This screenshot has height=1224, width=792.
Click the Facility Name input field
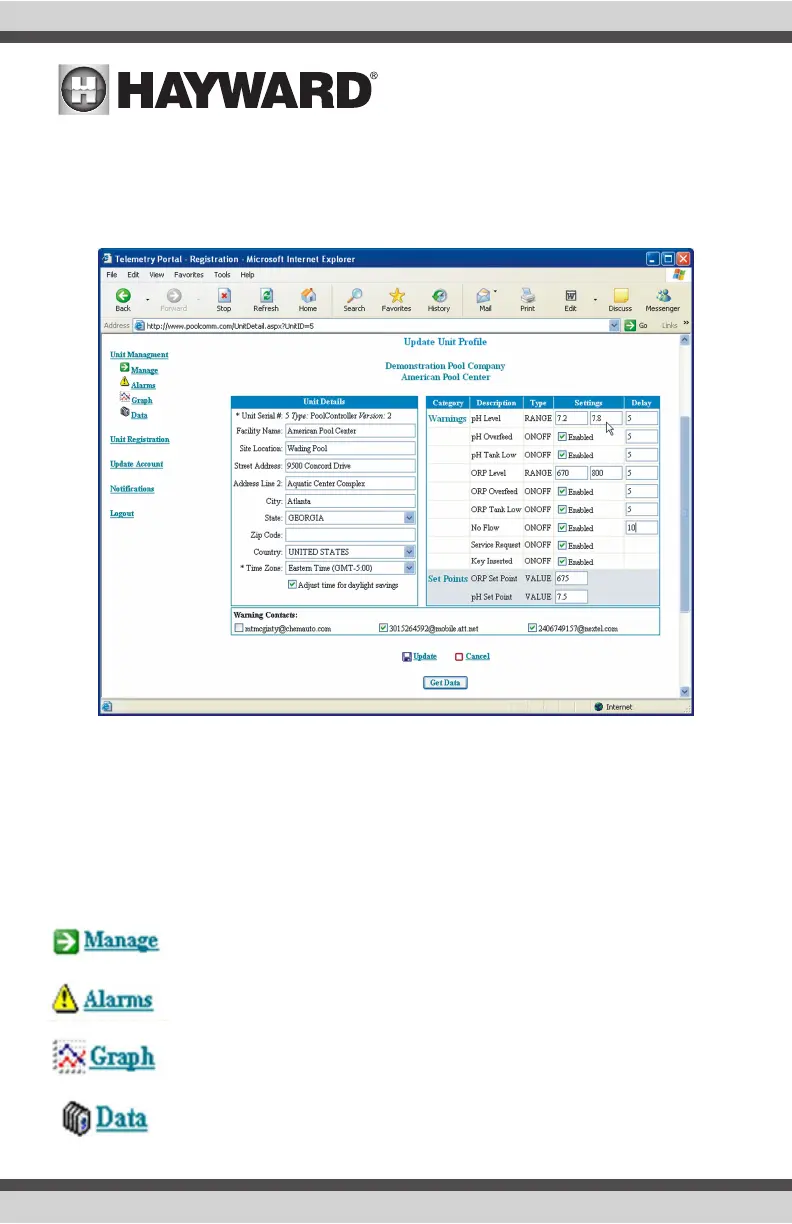(350, 432)
